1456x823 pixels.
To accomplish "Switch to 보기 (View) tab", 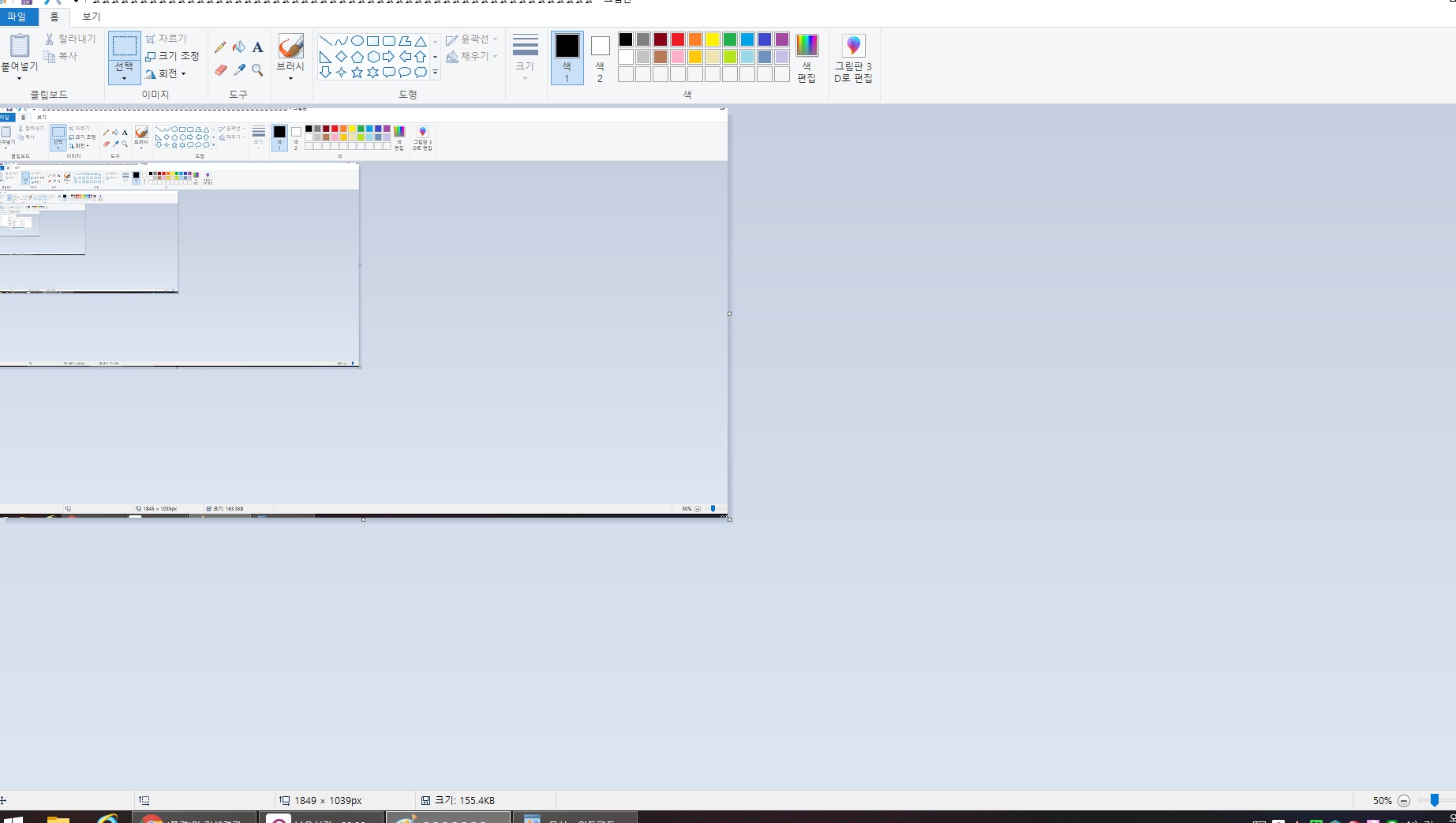I will pyautogui.click(x=92, y=17).
